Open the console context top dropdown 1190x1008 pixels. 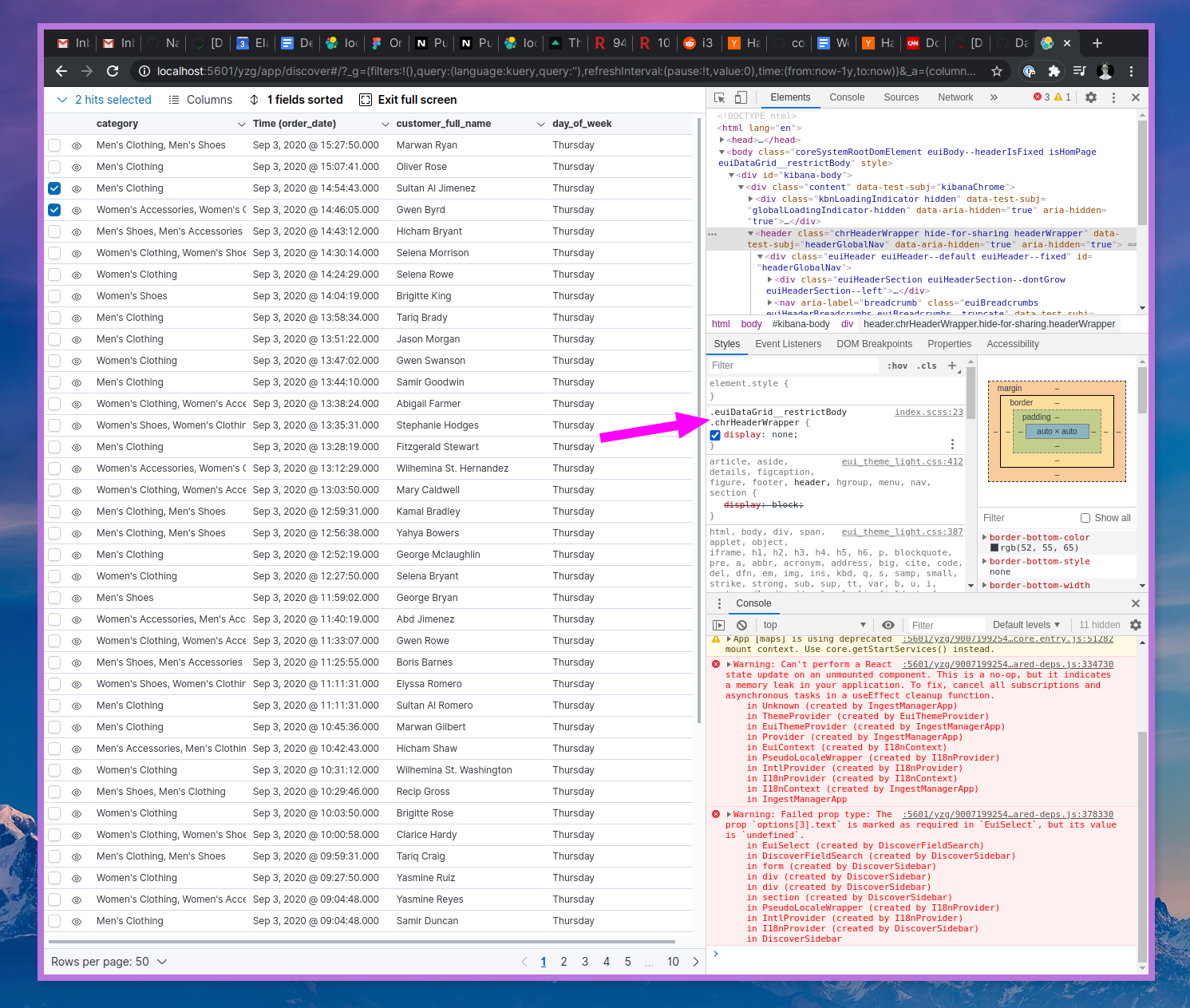(814, 625)
